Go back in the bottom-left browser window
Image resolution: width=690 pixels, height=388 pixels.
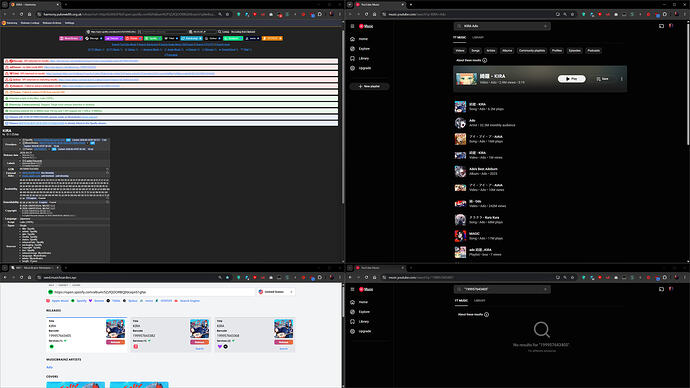(5, 278)
